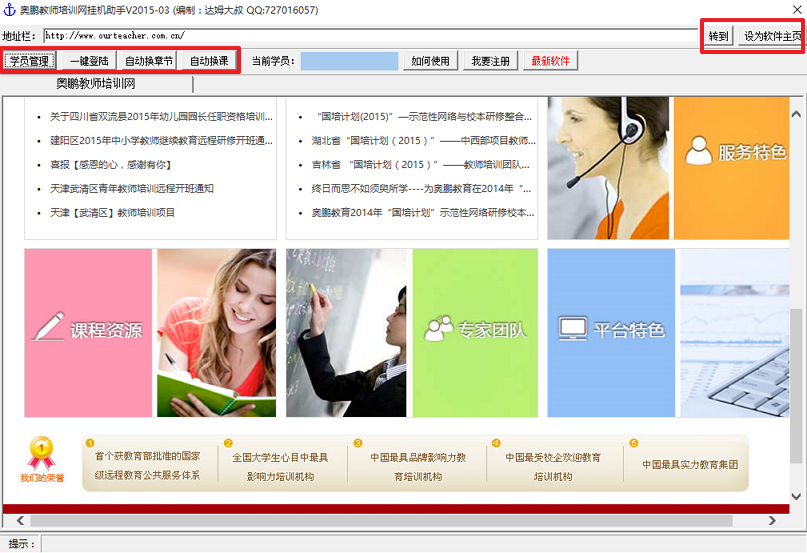Click the scroll up arrow of the page

tap(796, 114)
